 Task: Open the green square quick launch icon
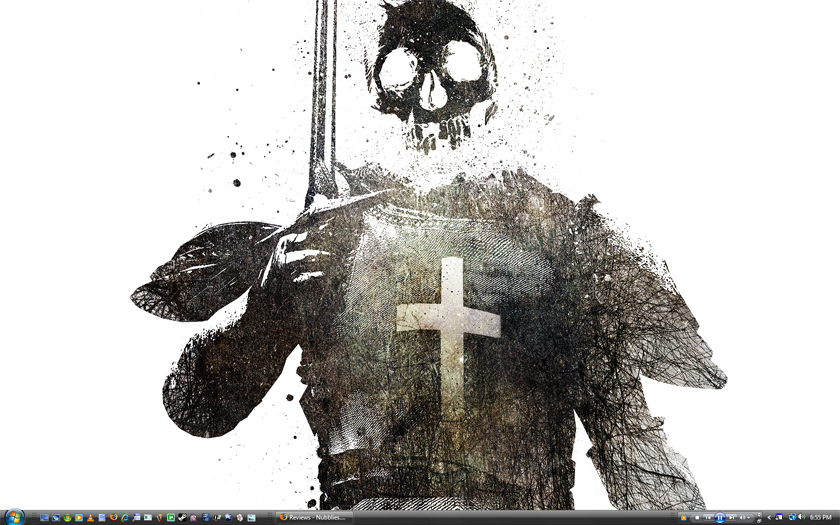(x=171, y=518)
